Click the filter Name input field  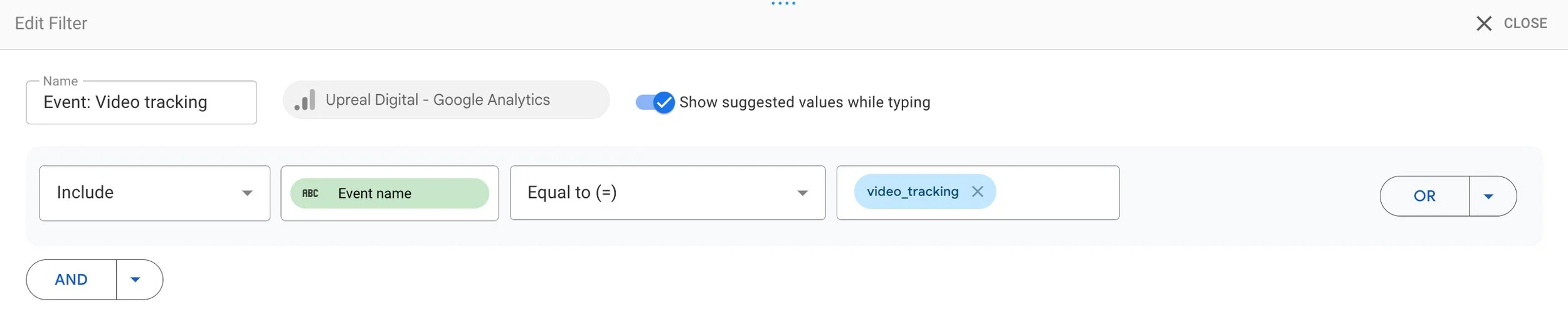point(142,102)
